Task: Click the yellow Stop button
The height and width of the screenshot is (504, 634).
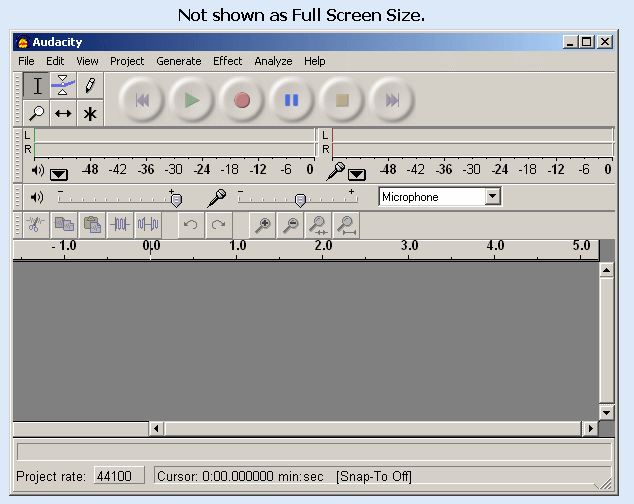Action: pos(342,100)
